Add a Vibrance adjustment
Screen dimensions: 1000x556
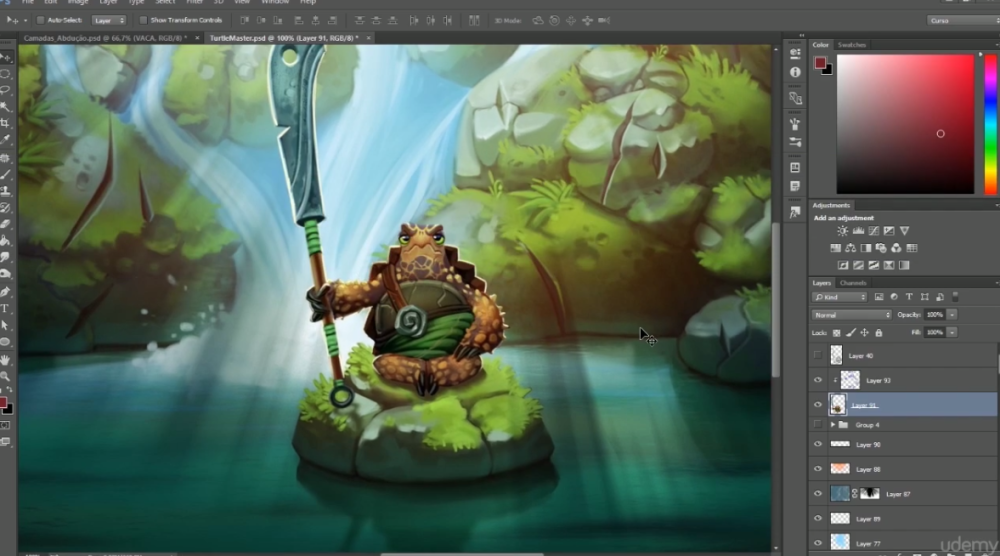904,231
